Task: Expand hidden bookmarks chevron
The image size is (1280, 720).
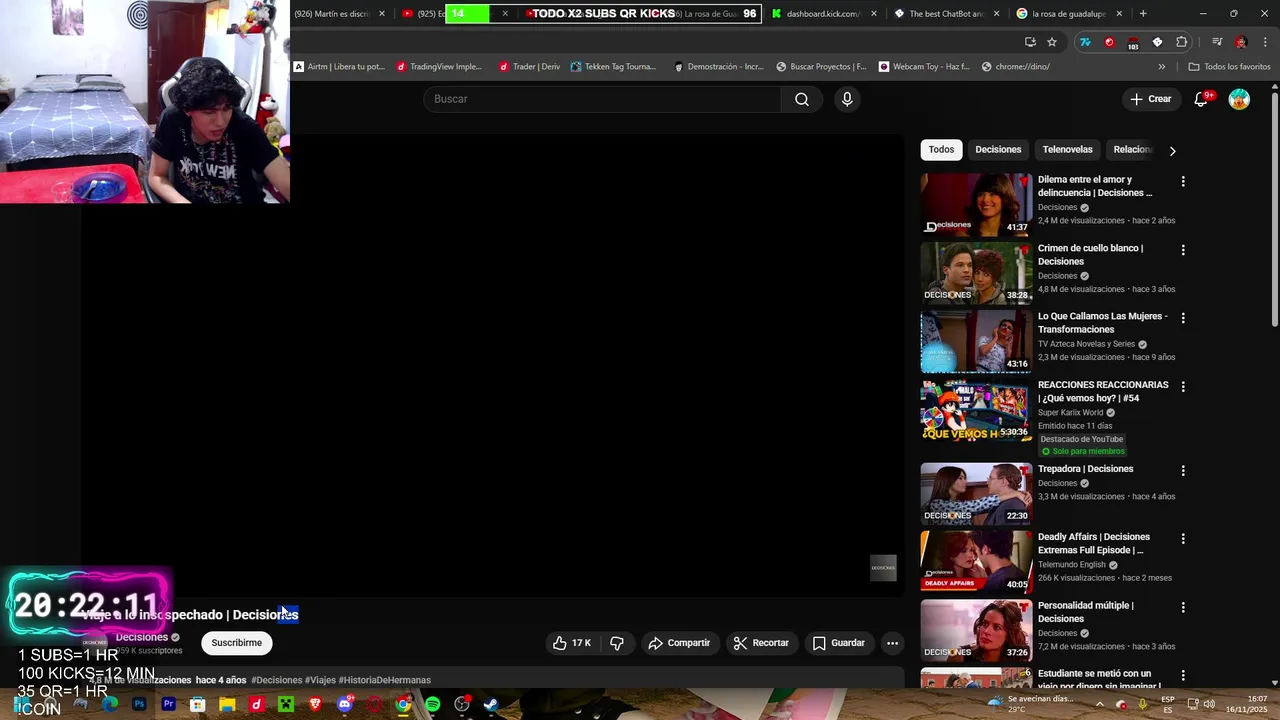Action: (x=1161, y=67)
